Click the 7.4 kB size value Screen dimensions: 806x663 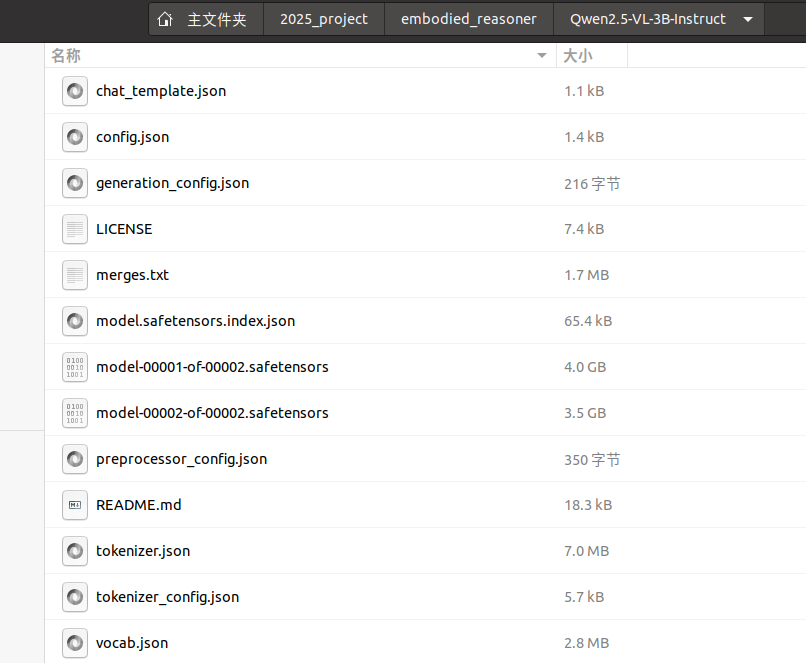584,229
